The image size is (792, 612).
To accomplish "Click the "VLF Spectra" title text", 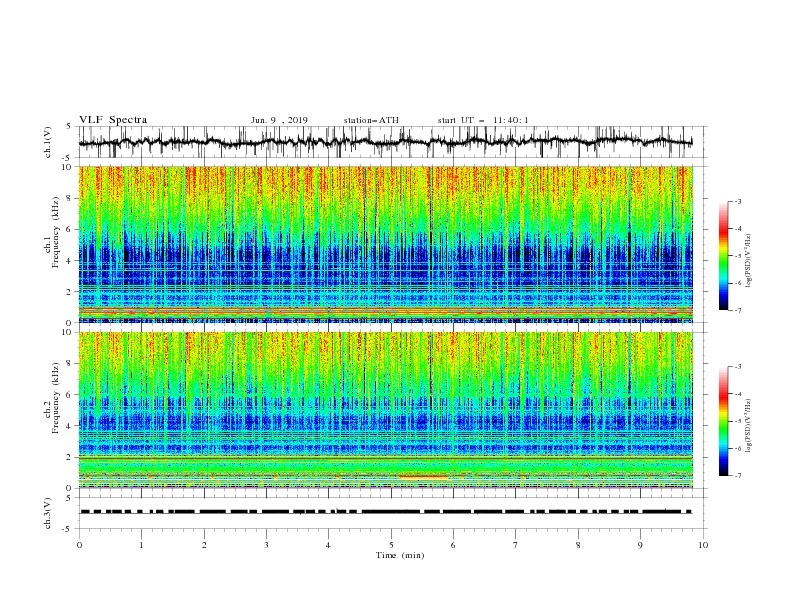I will click(113, 120).
